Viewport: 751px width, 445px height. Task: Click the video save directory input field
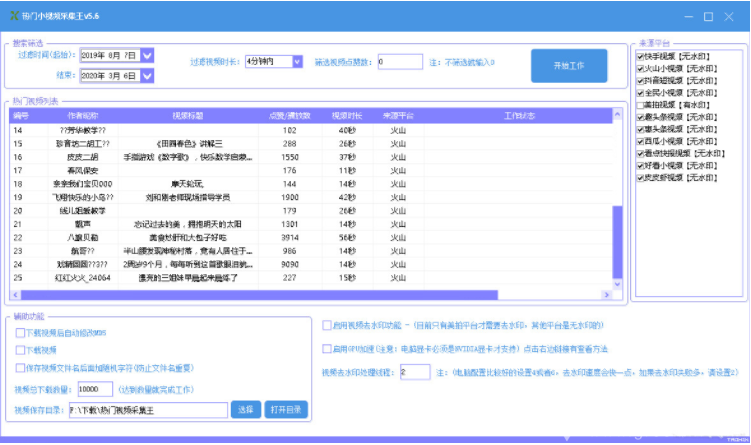(x=148, y=410)
